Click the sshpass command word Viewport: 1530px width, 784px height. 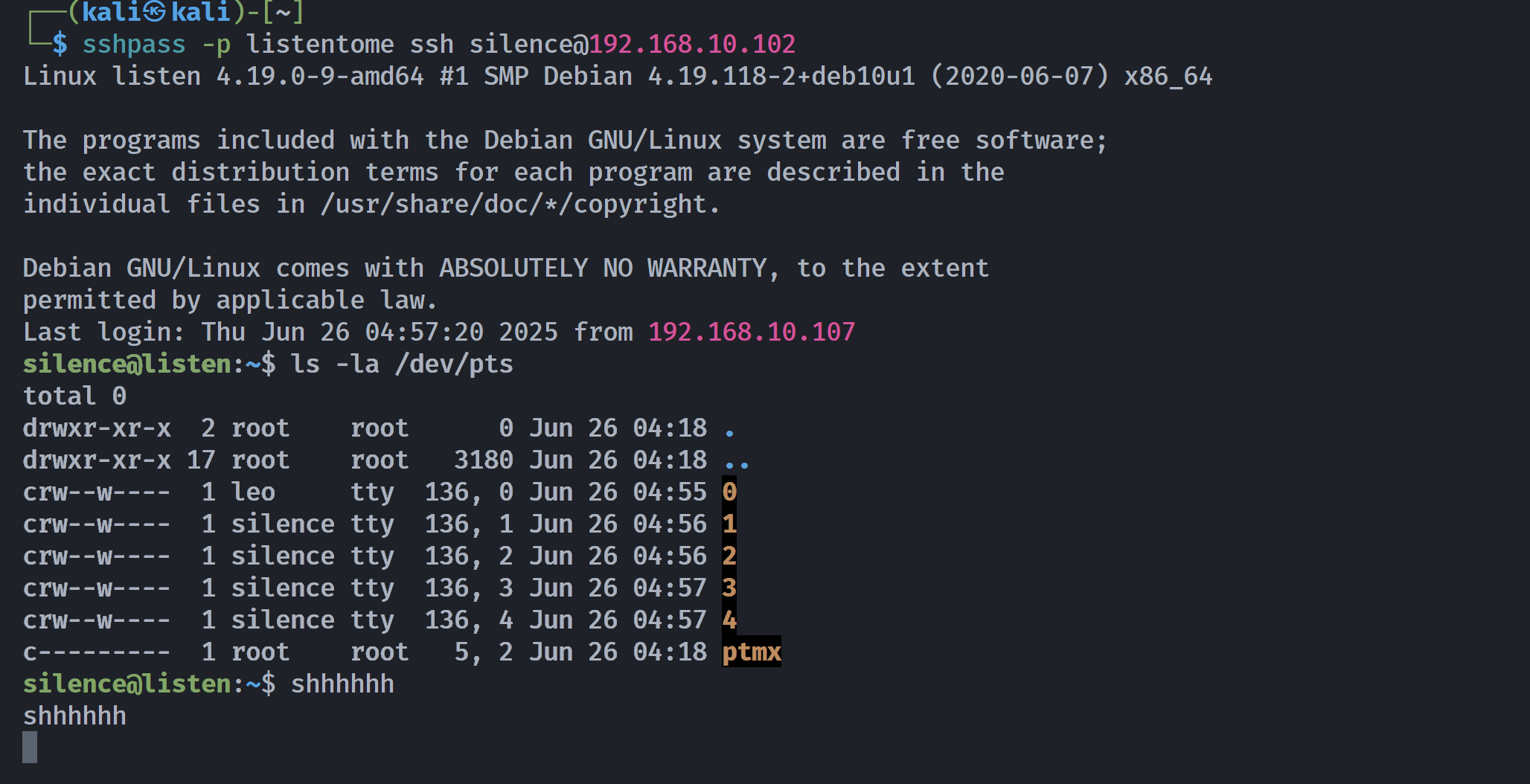tap(134, 45)
